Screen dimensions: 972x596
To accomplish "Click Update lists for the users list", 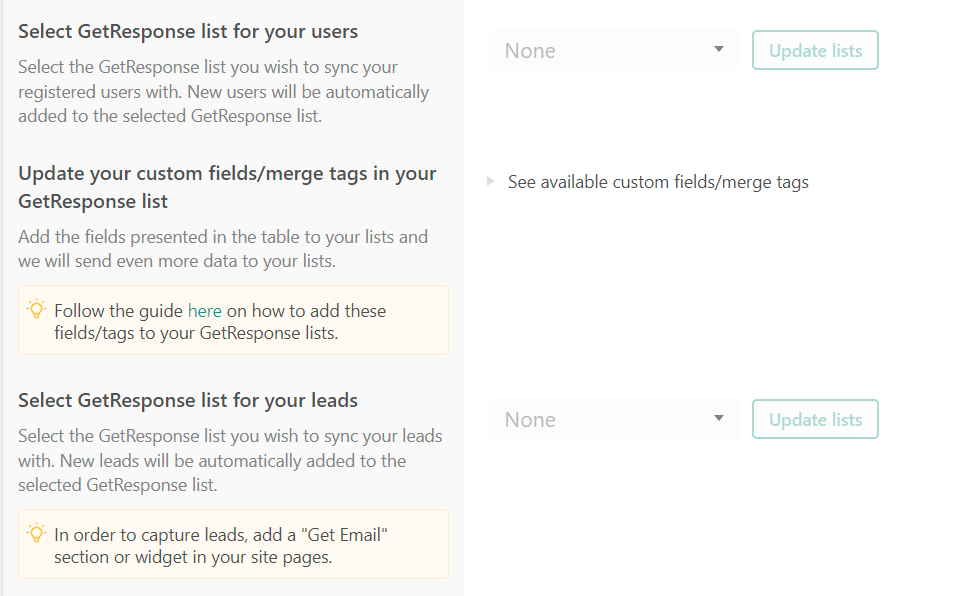I will [x=815, y=50].
